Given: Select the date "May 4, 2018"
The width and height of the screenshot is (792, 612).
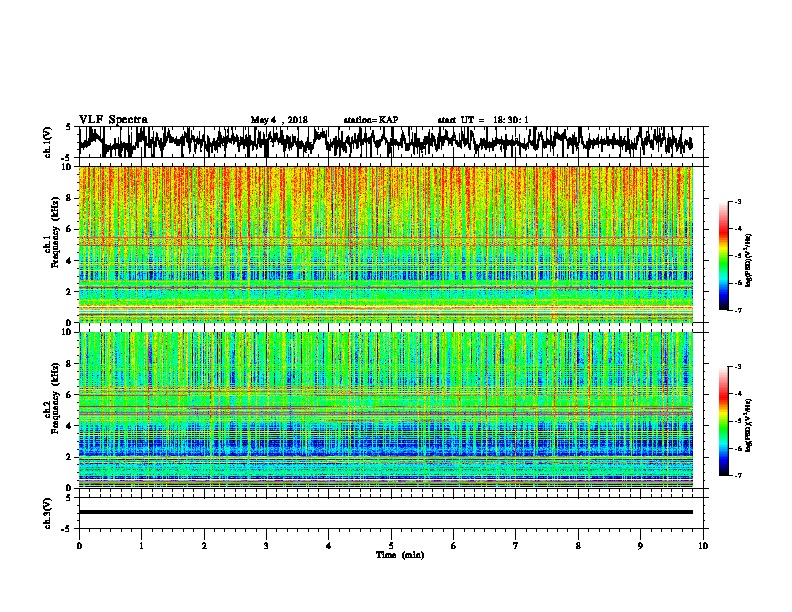Looking at the screenshot, I should tap(279, 120).
